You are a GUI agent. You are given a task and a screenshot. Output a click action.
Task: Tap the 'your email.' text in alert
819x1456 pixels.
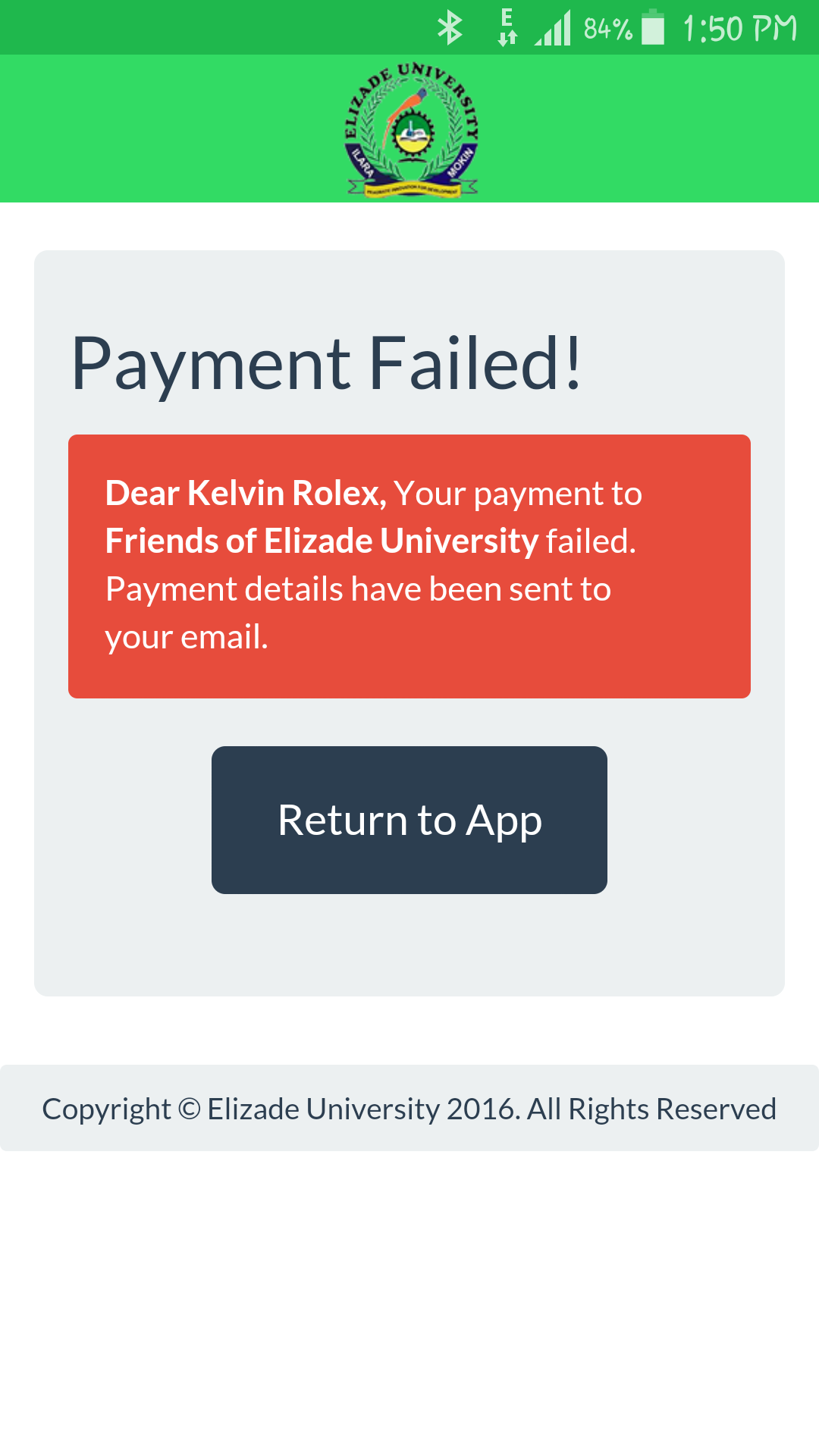tap(187, 638)
